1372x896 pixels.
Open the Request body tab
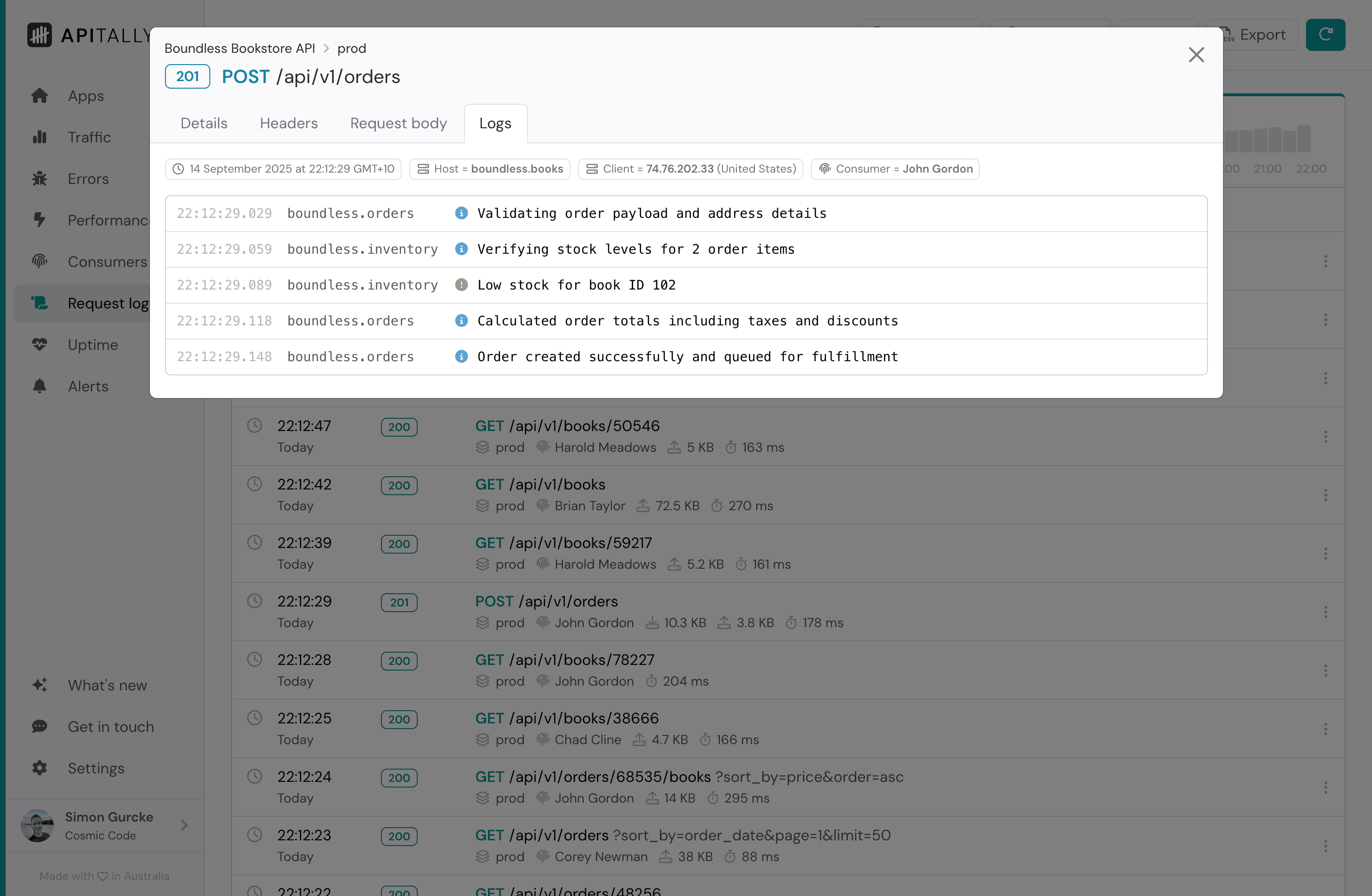tap(398, 124)
